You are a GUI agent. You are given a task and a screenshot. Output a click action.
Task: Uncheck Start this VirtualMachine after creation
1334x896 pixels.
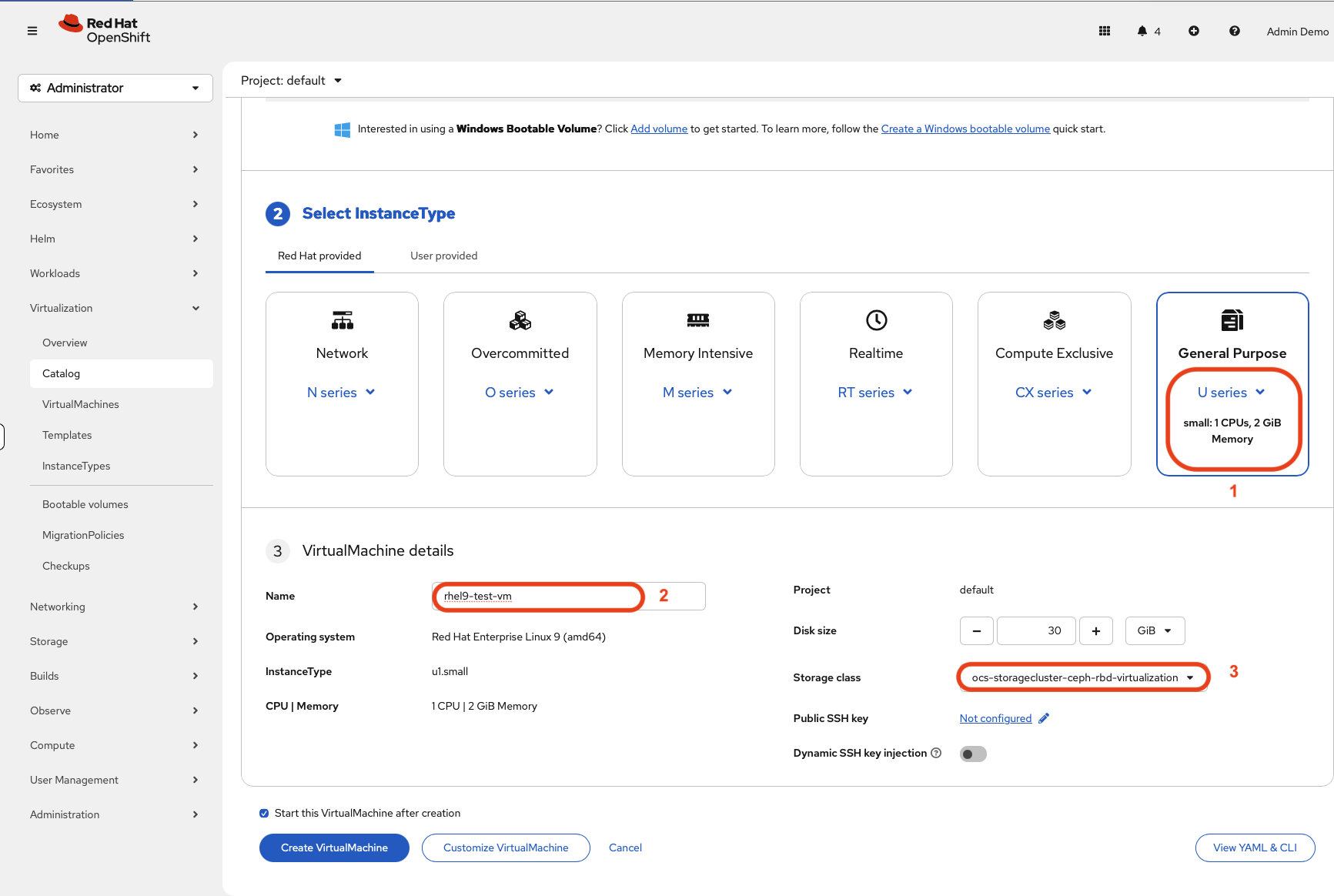(264, 813)
